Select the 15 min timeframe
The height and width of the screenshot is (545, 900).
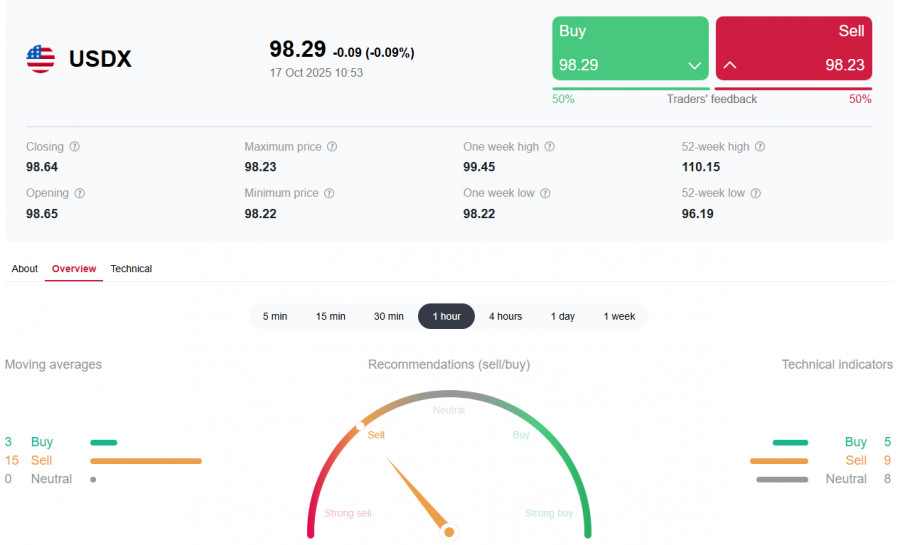[x=331, y=316]
